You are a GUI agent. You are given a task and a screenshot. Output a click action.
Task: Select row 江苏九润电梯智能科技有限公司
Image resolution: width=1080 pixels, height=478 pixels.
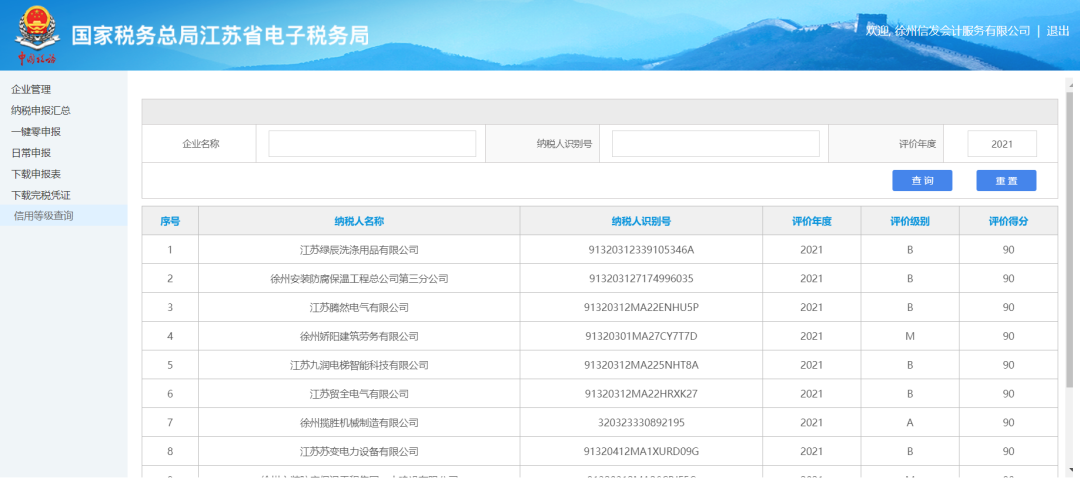click(x=600, y=365)
